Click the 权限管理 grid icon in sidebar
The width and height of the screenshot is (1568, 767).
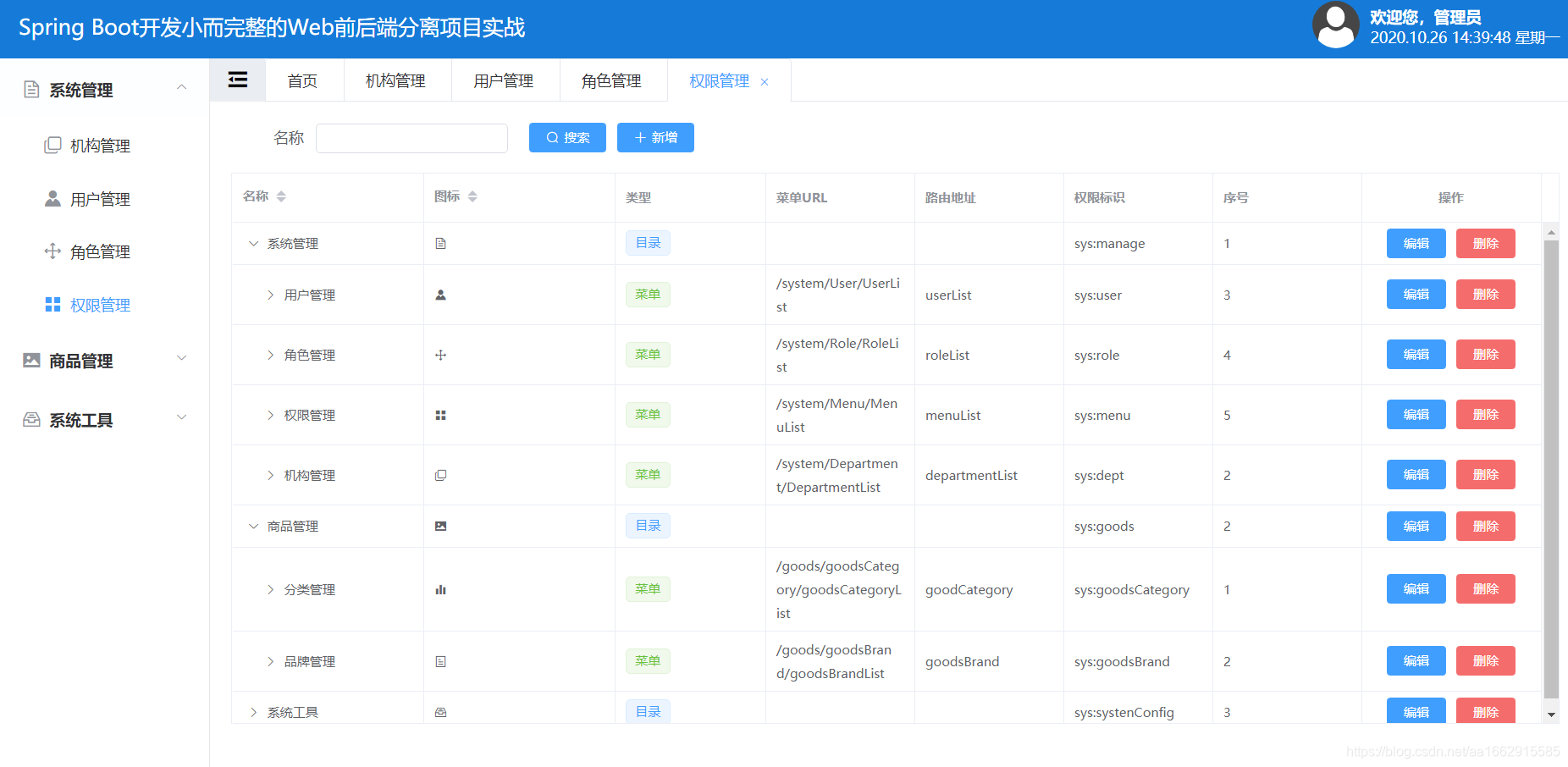point(52,304)
